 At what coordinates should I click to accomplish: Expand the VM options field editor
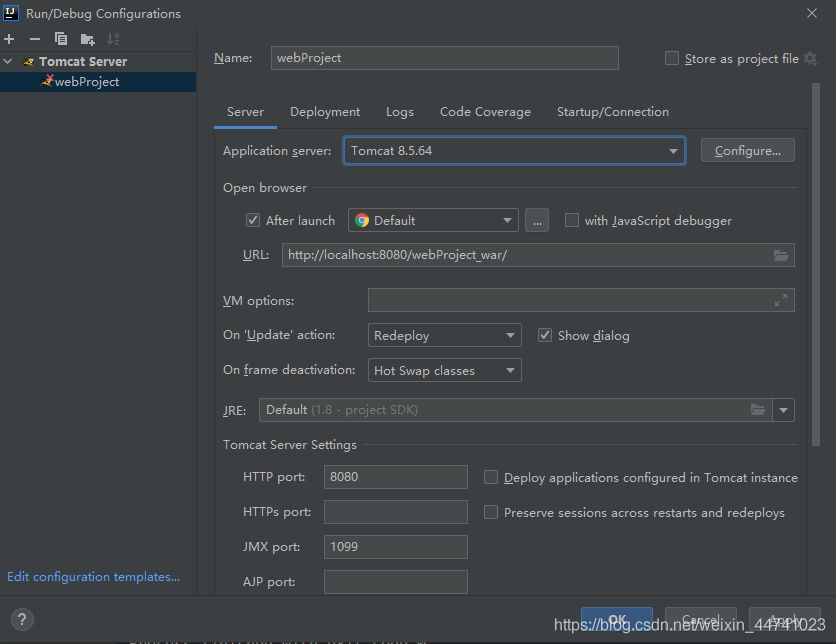[x=781, y=300]
